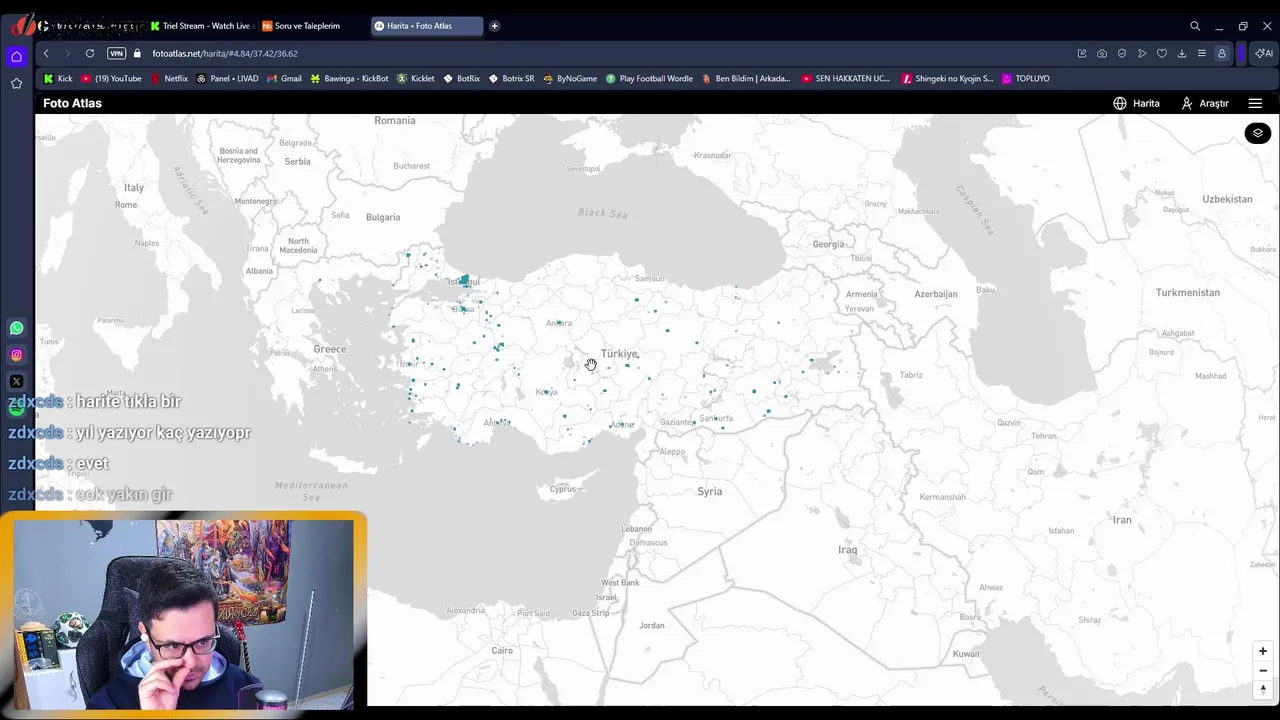1280x720 pixels.
Task: Click the Black Sea label on the map
Action: click(x=603, y=213)
